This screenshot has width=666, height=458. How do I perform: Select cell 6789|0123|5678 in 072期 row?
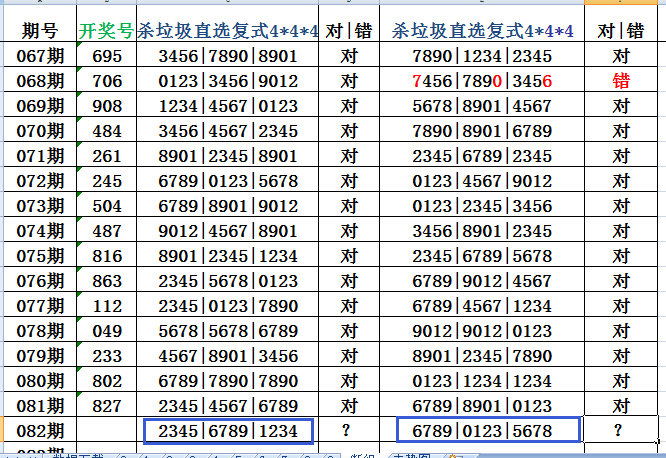point(228,181)
